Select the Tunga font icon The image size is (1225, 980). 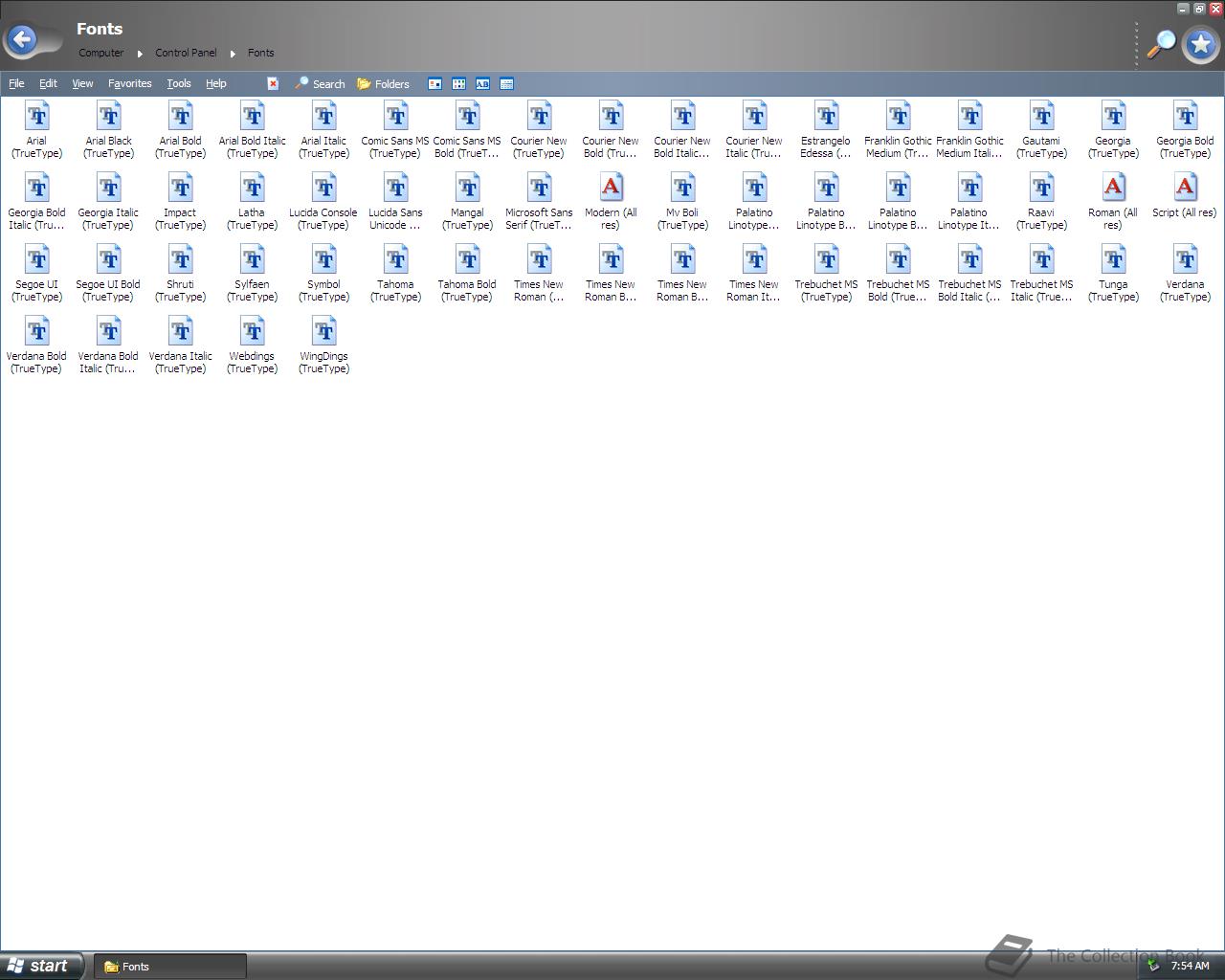[1113, 273]
